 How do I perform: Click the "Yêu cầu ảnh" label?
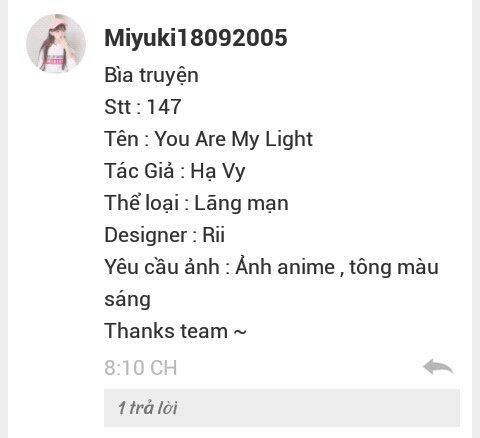(x=162, y=267)
